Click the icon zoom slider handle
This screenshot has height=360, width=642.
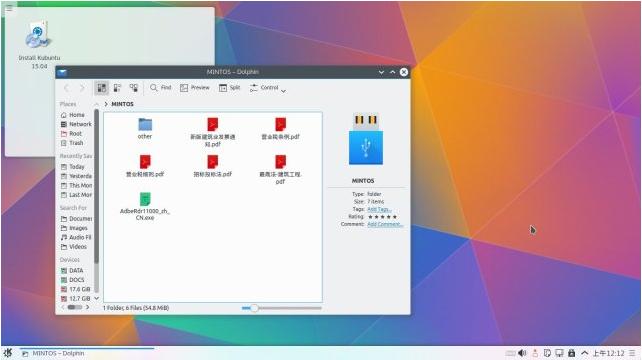254,308
